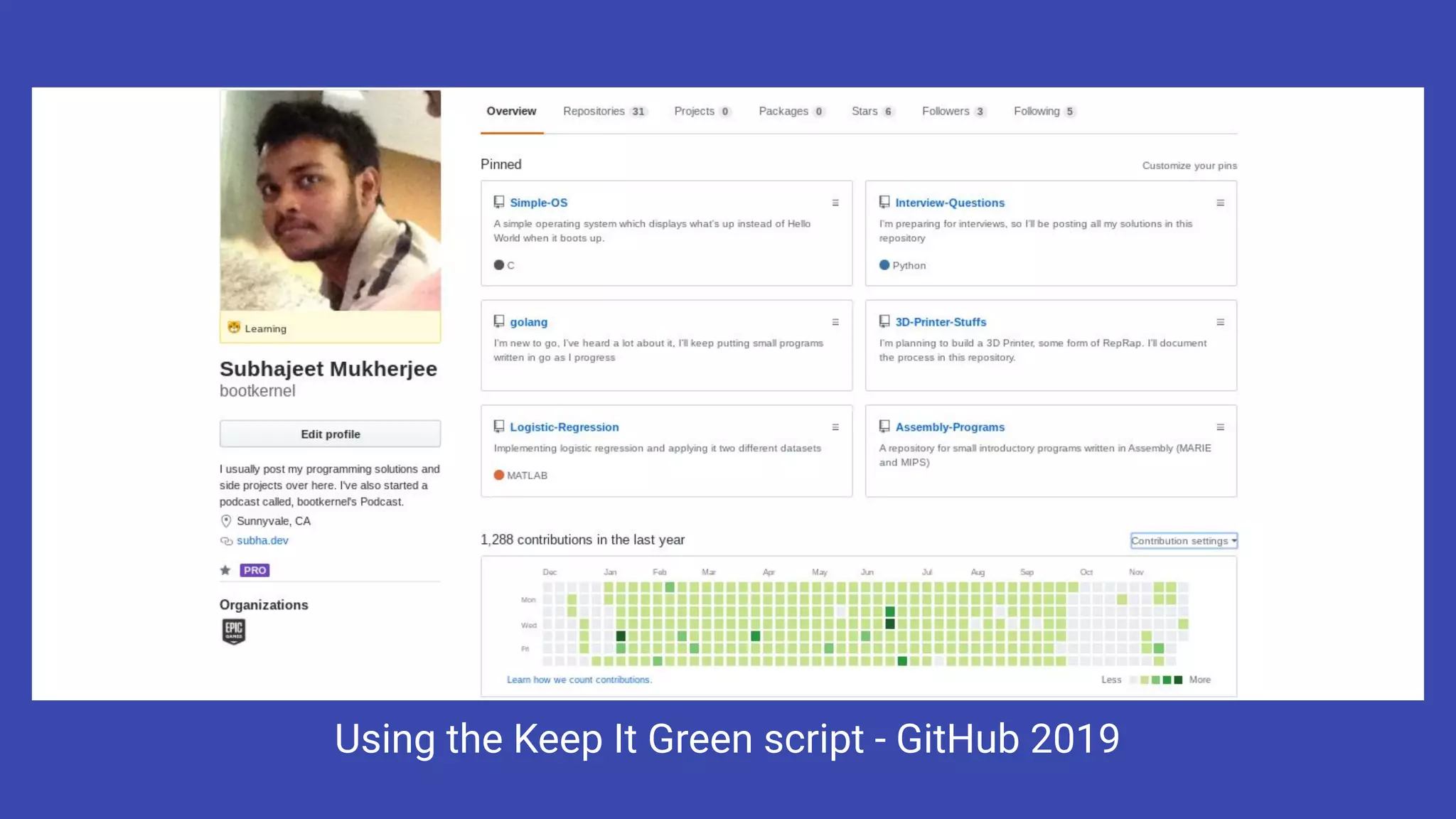The image size is (1456, 819).
Task: Click Learn how we count contributions
Action: [579, 680]
